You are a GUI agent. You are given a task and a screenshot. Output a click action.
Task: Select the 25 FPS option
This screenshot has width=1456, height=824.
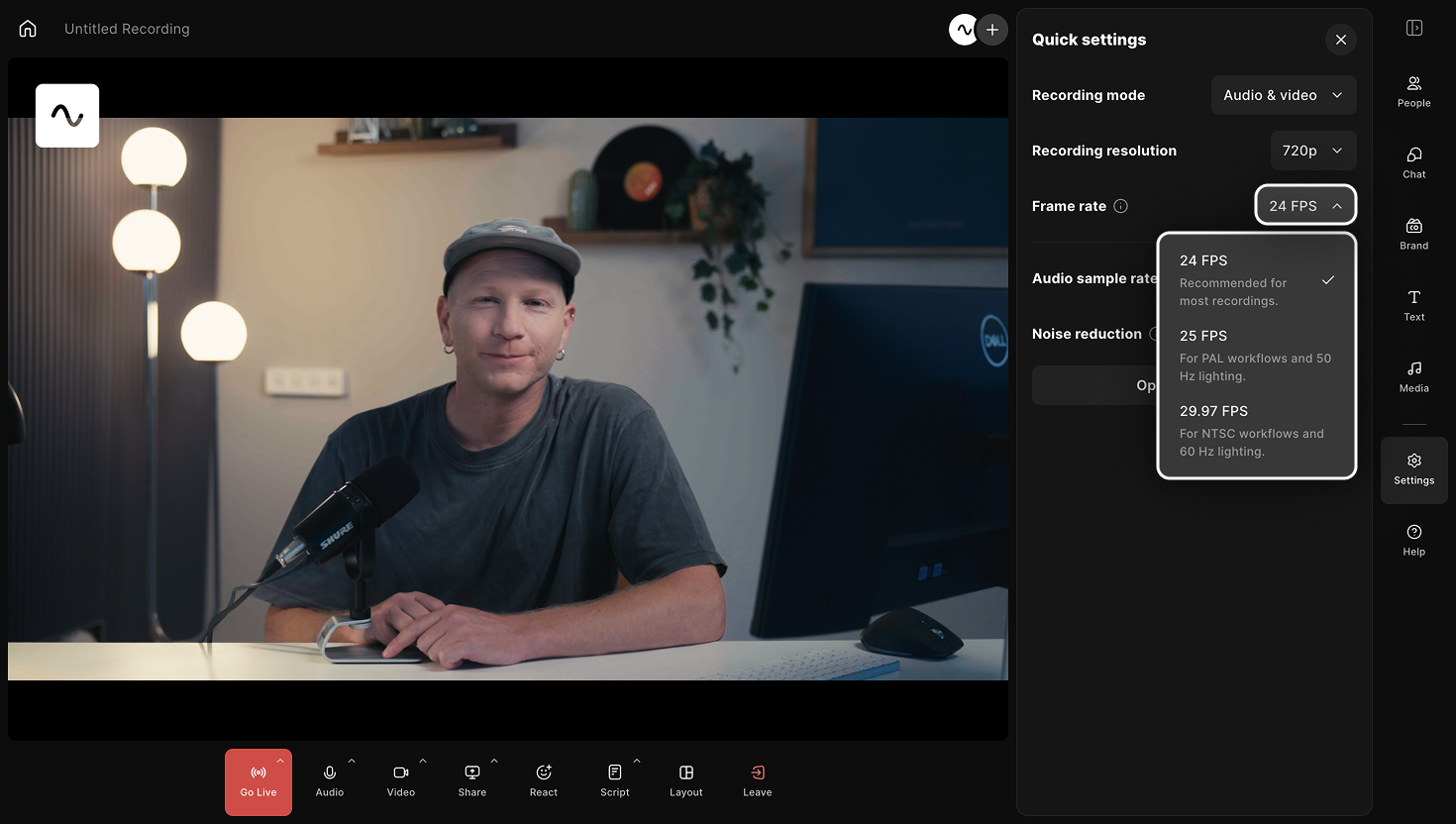[x=1256, y=356]
